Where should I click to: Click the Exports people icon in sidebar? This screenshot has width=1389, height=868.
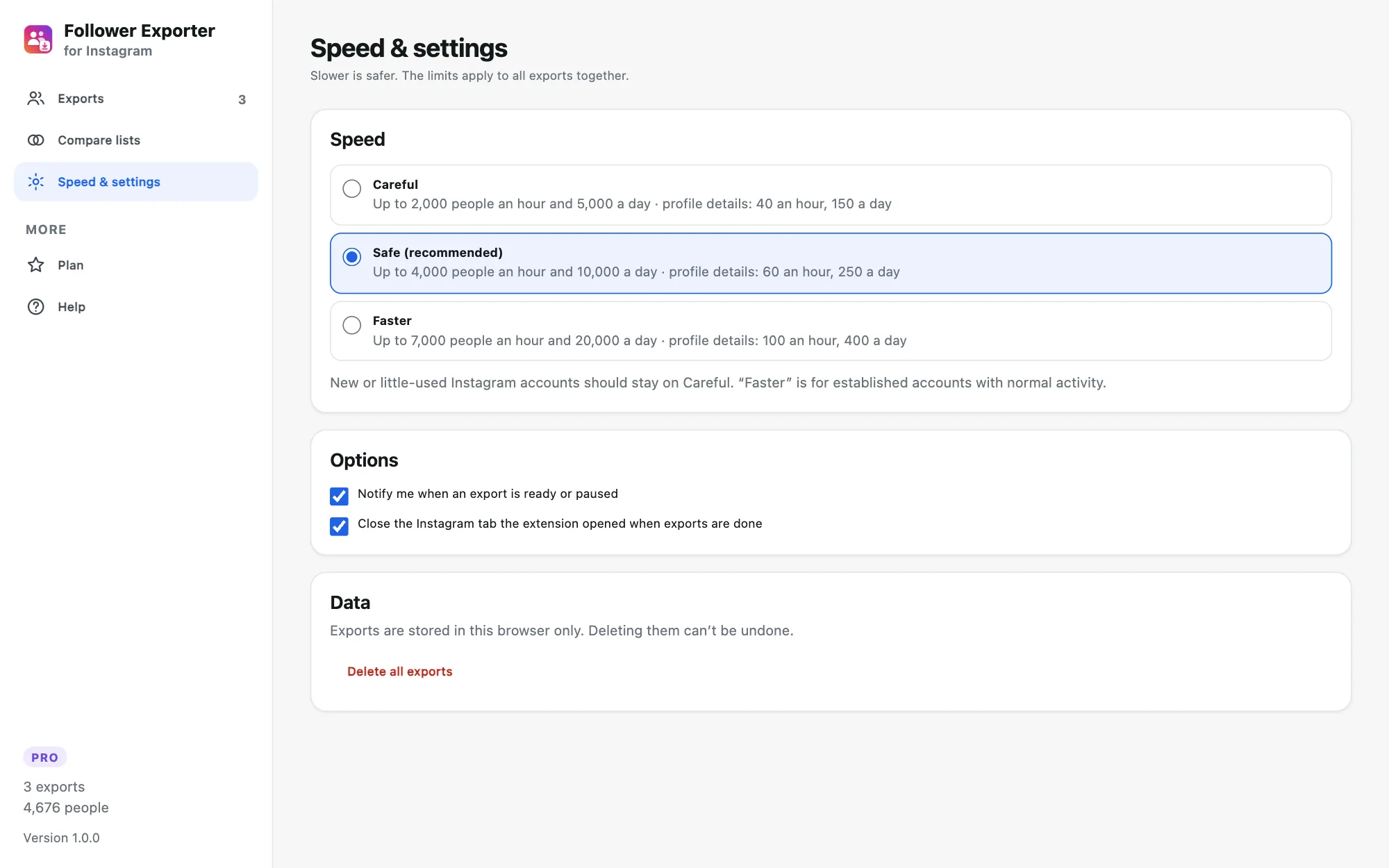[36, 99]
